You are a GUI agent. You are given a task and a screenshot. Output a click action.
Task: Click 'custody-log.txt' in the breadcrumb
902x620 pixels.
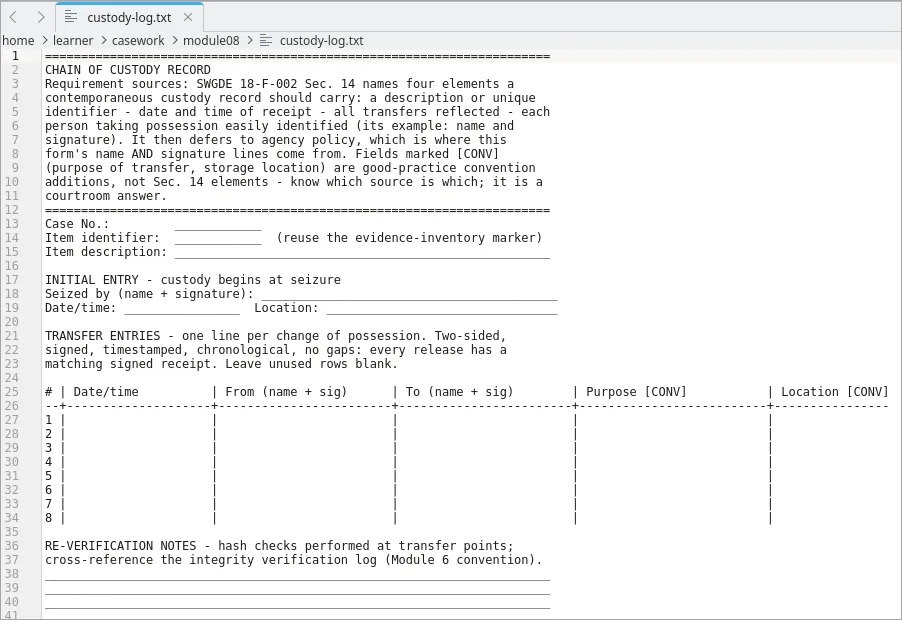[x=322, y=41]
